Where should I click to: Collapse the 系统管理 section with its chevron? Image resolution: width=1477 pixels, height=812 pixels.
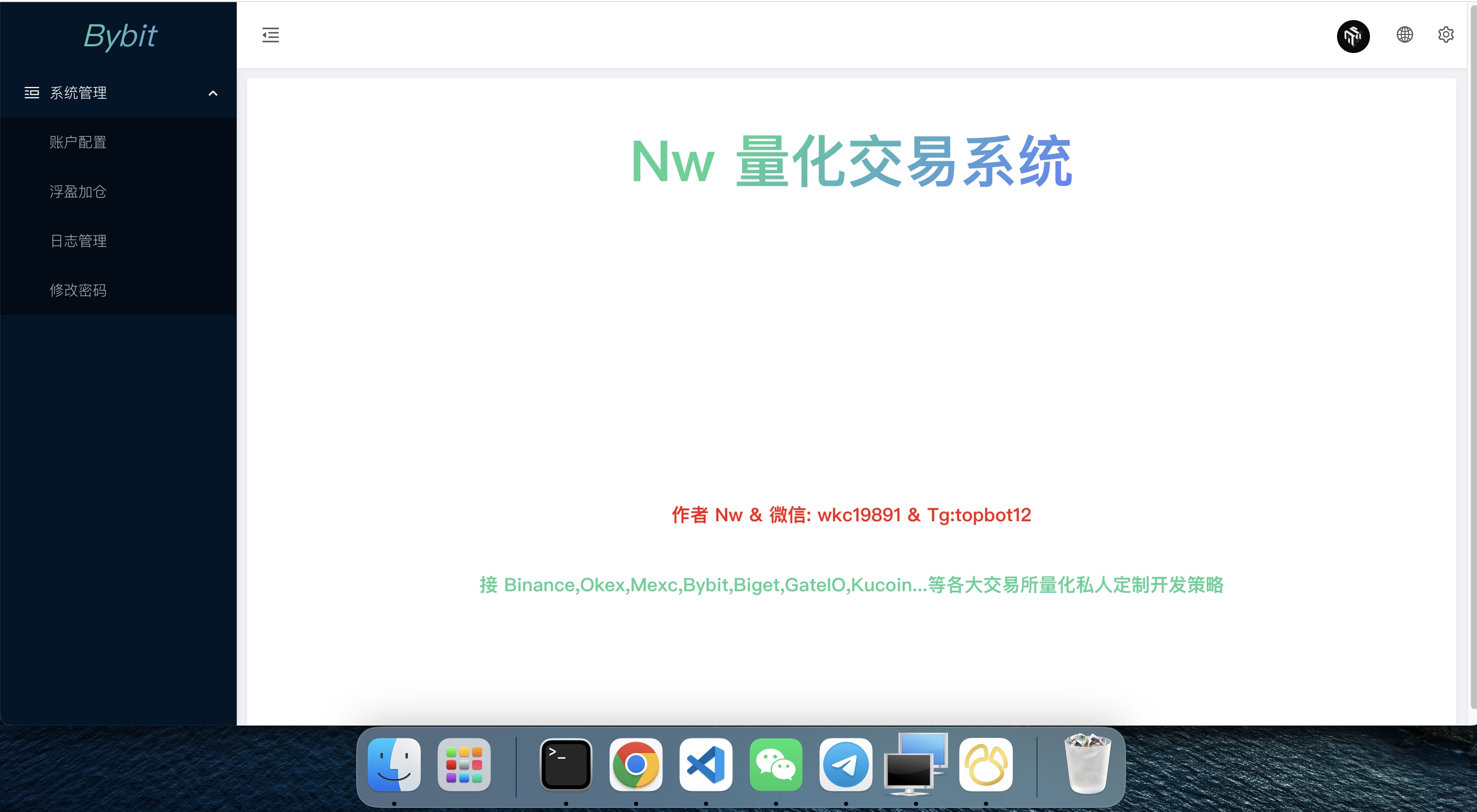[x=213, y=93]
